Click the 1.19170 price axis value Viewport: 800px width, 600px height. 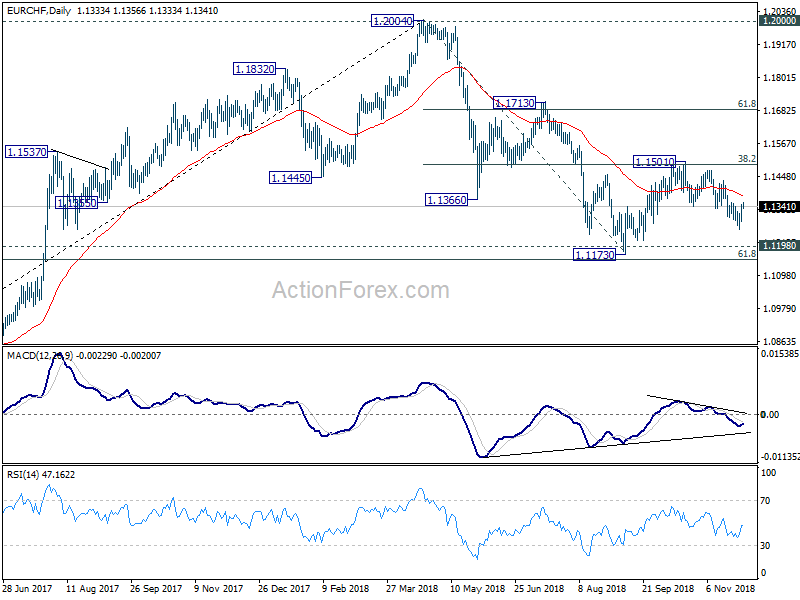[779, 45]
